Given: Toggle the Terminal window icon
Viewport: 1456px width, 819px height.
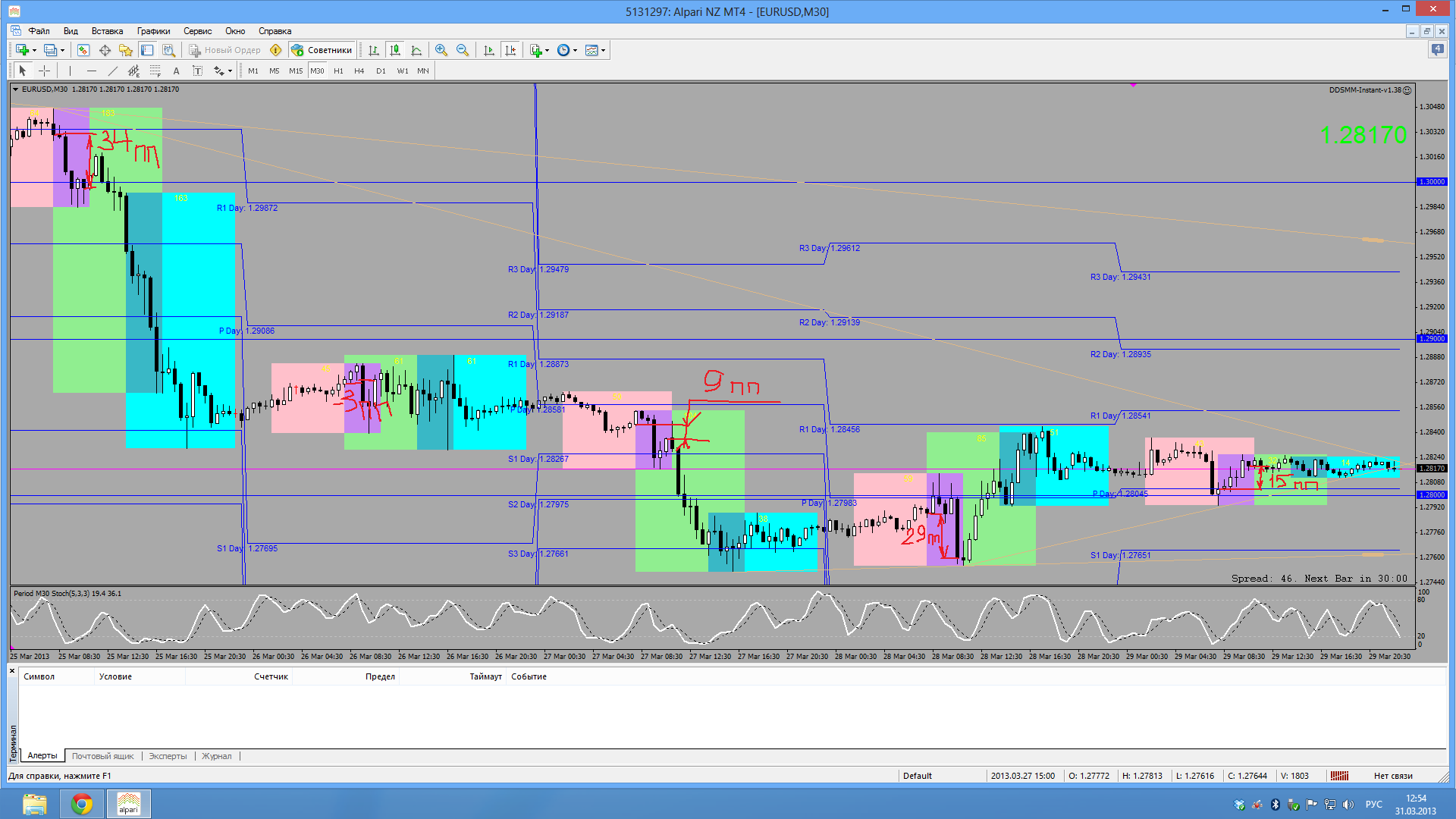Looking at the screenshot, I should click(147, 50).
